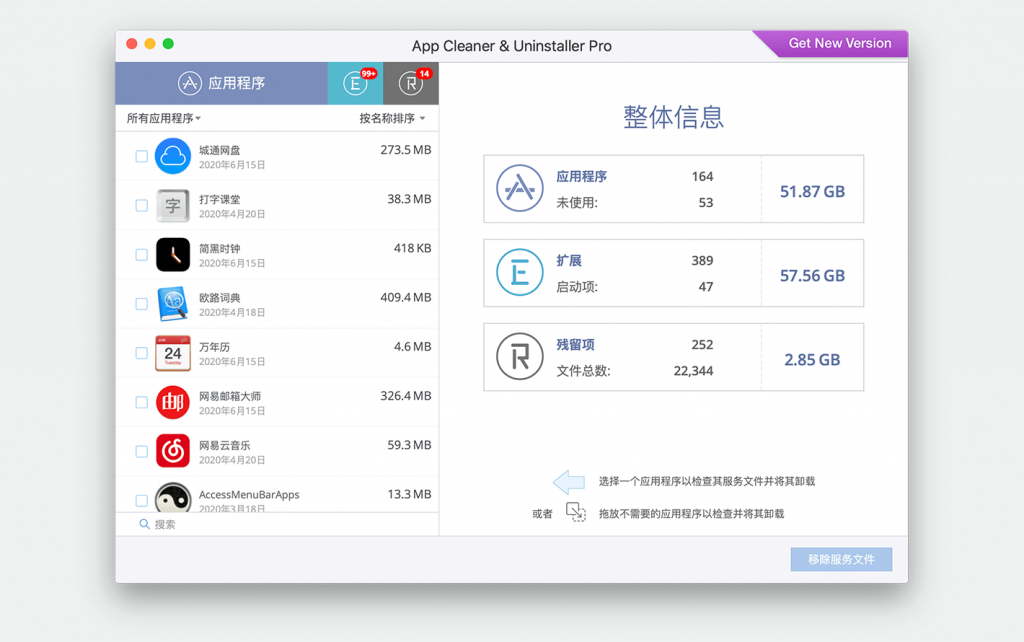Check the box for 城通网盘
Screen dimensions: 1024x642
tap(141, 156)
